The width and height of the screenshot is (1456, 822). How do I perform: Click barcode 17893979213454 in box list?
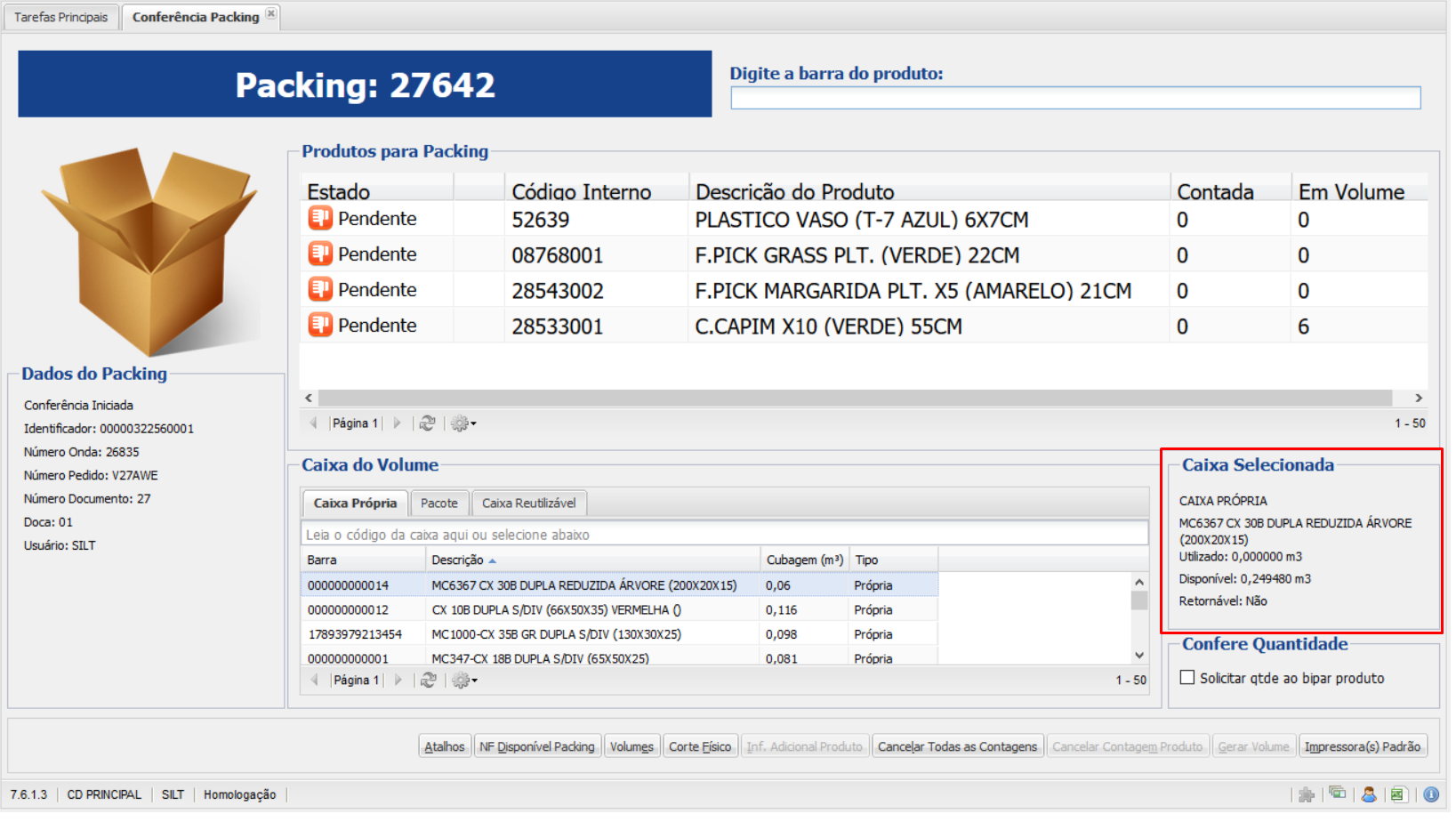(355, 634)
